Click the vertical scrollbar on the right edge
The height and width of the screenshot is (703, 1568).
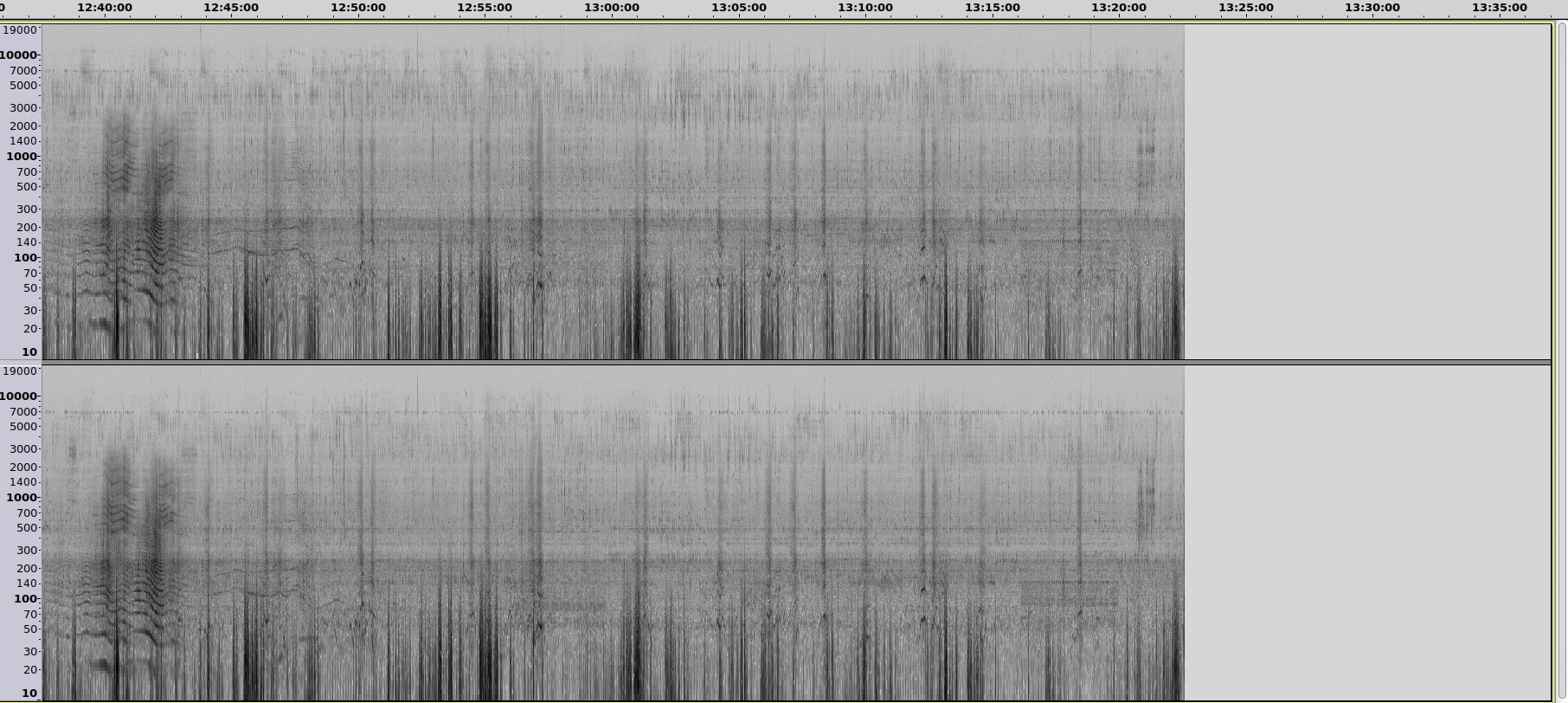pyautogui.click(x=1561, y=346)
